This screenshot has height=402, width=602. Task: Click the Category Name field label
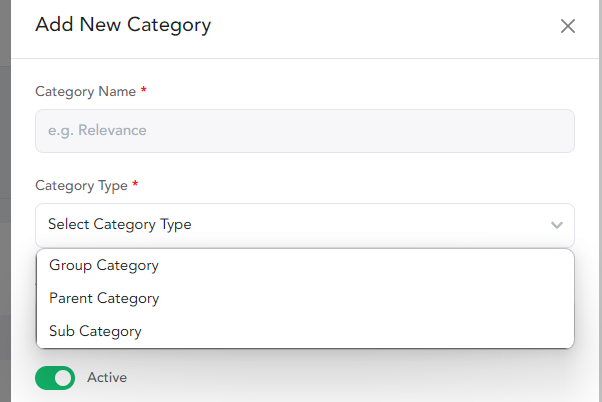(x=86, y=92)
